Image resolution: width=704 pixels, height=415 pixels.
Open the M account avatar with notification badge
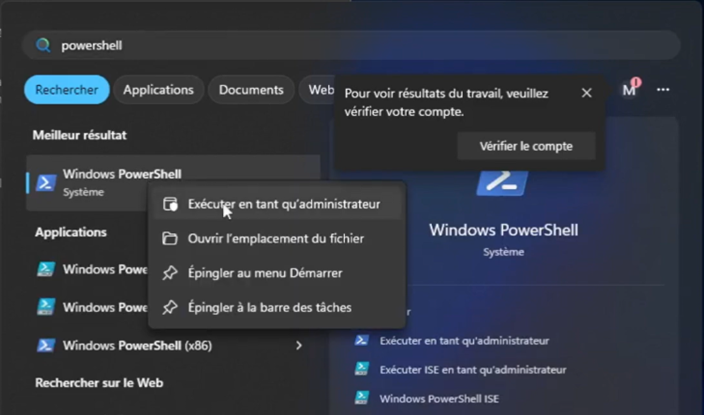click(629, 90)
